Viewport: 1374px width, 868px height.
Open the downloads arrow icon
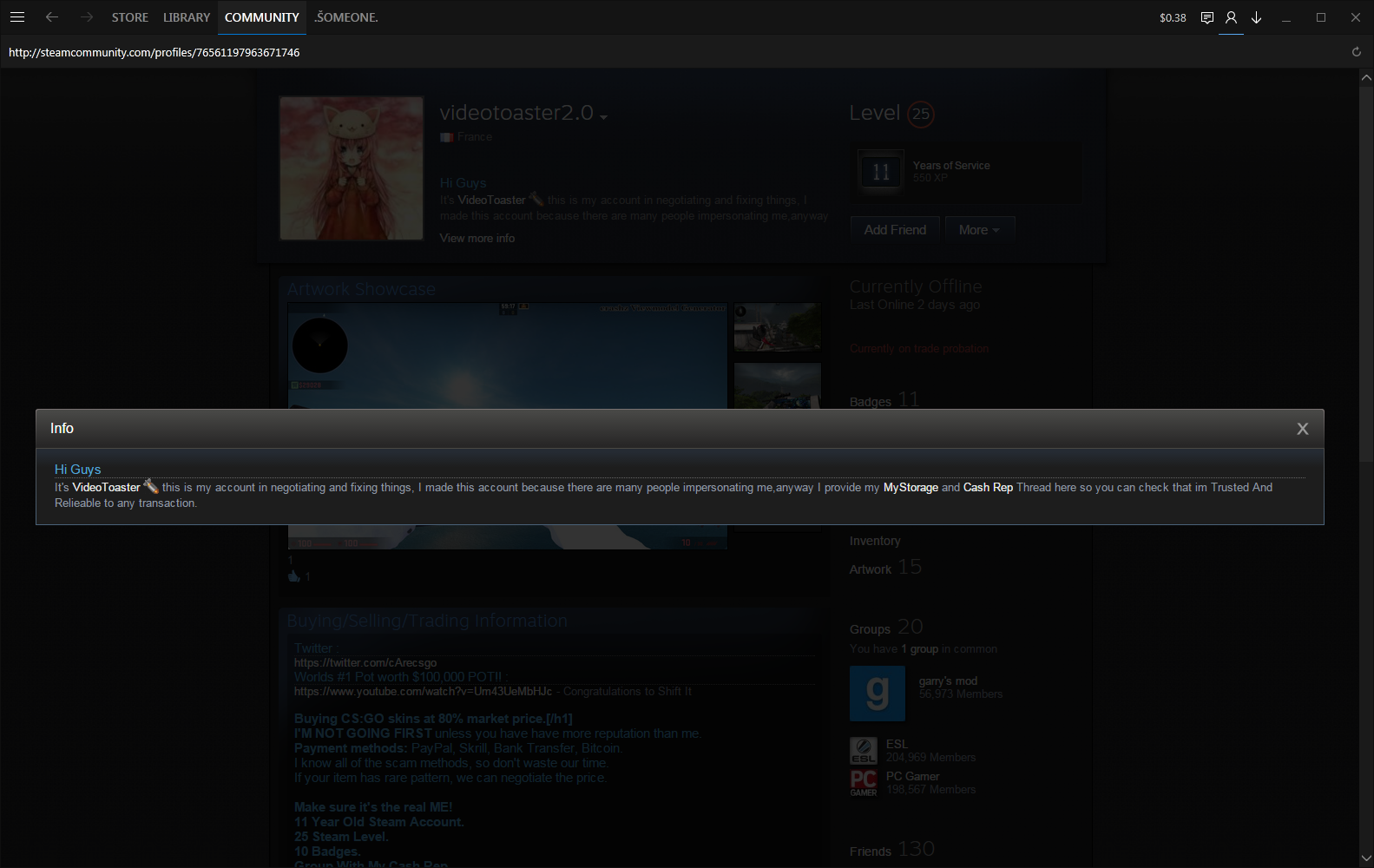tap(1256, 17)
